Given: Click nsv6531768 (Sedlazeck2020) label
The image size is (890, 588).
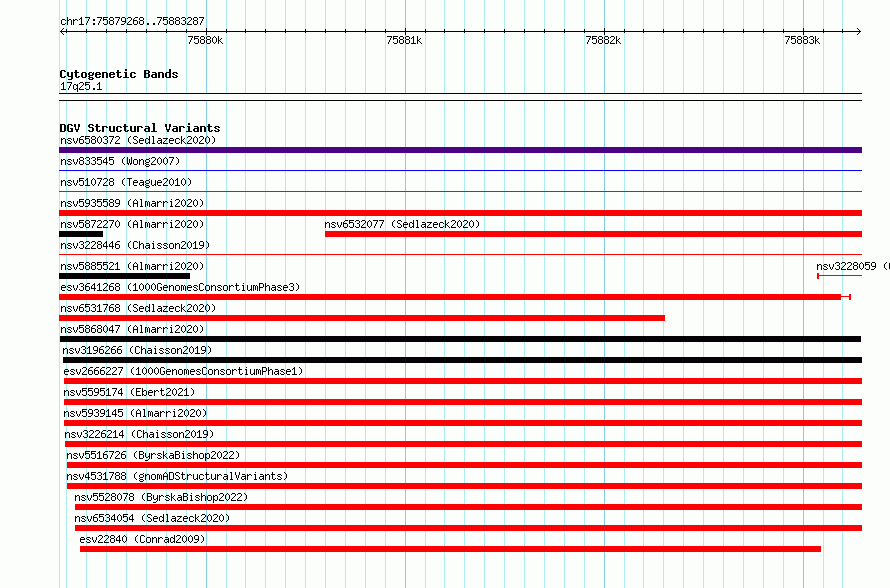Looking at the screenshot, I should pyautogui.click(x=138, y=308).
